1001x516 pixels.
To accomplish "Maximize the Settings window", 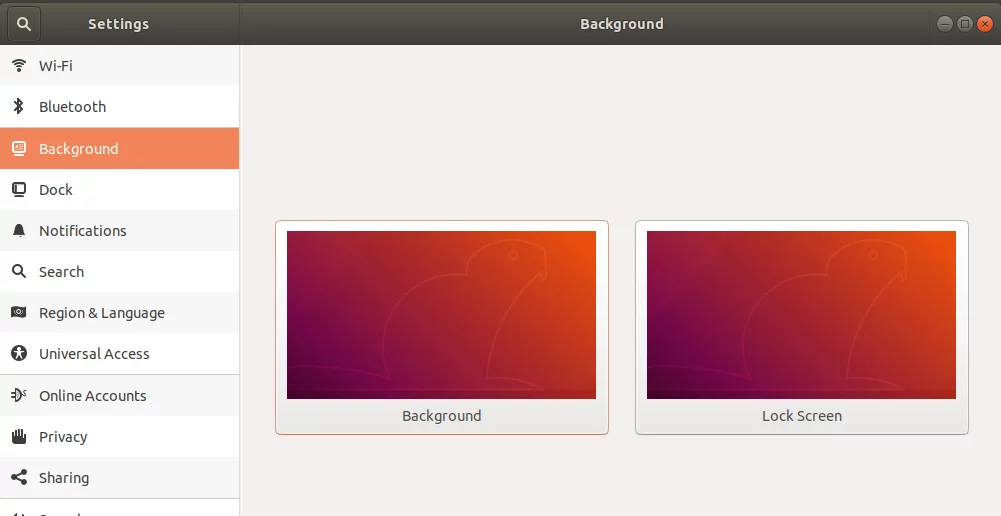I will [x=965, y=24].
